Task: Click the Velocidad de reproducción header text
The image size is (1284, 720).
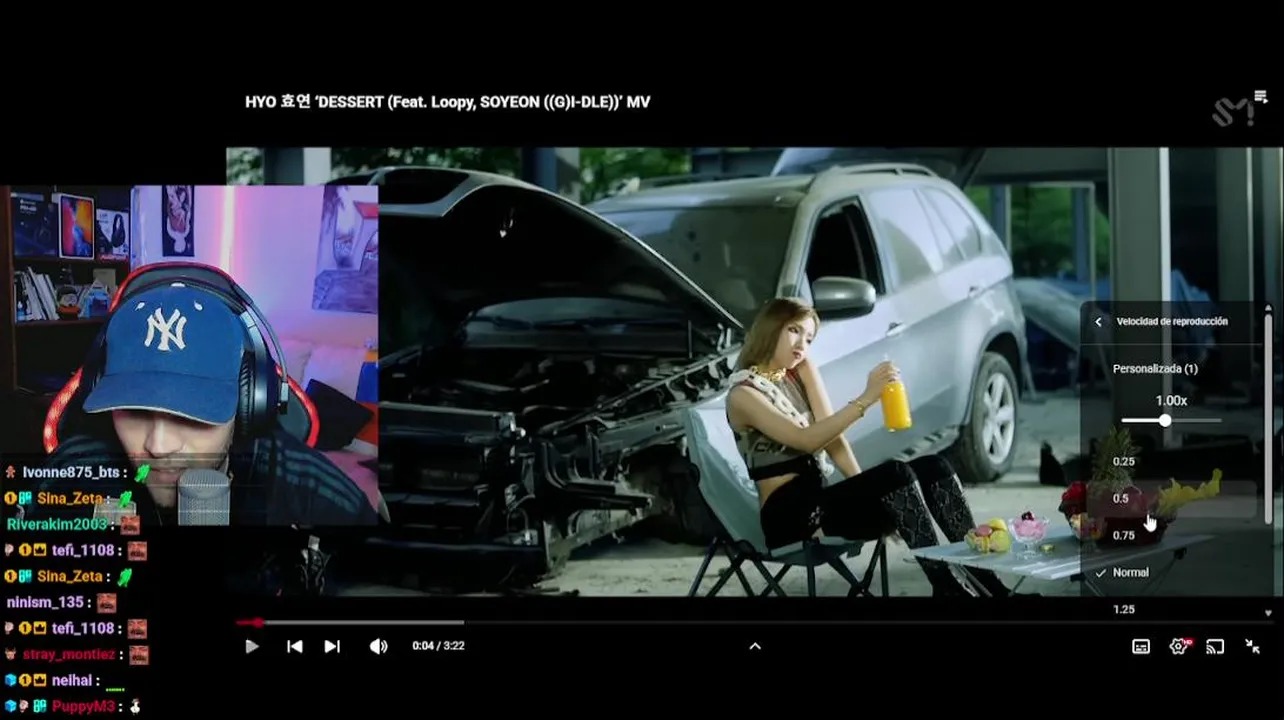Action: pyautogui.click(x=1172, y=322)
